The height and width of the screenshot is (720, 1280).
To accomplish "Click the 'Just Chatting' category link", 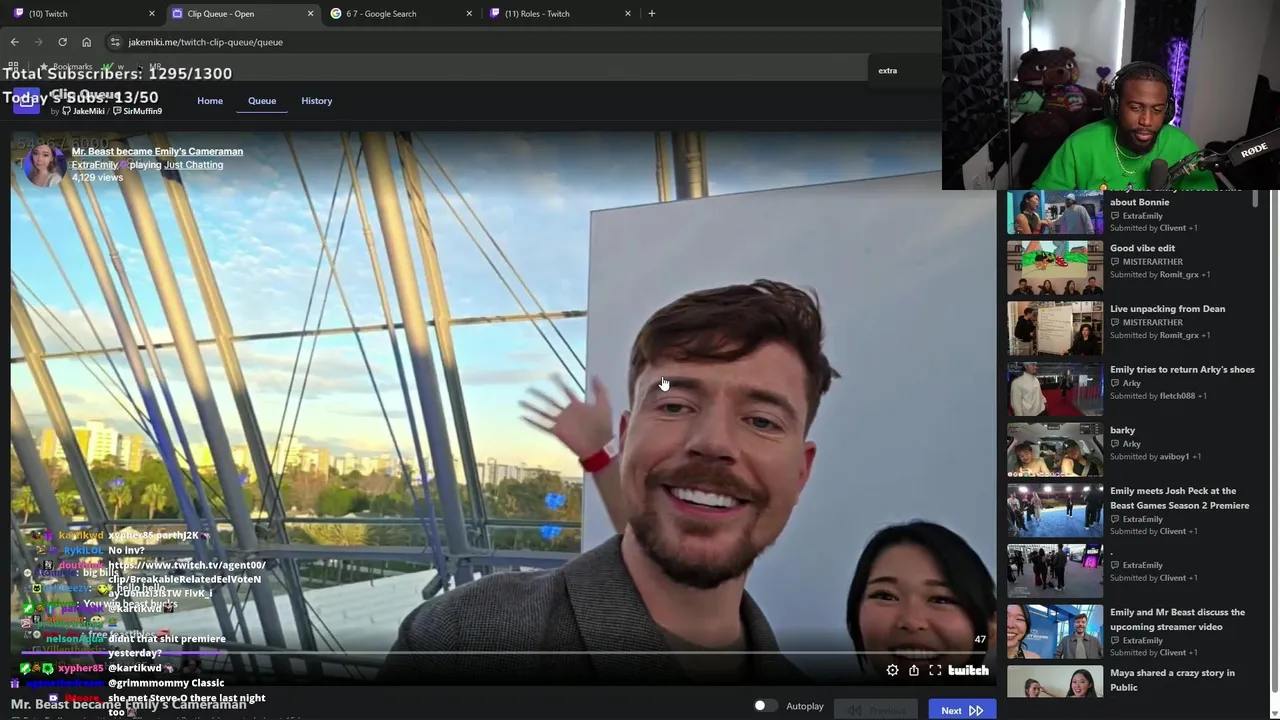I will (x=194, y=164).
